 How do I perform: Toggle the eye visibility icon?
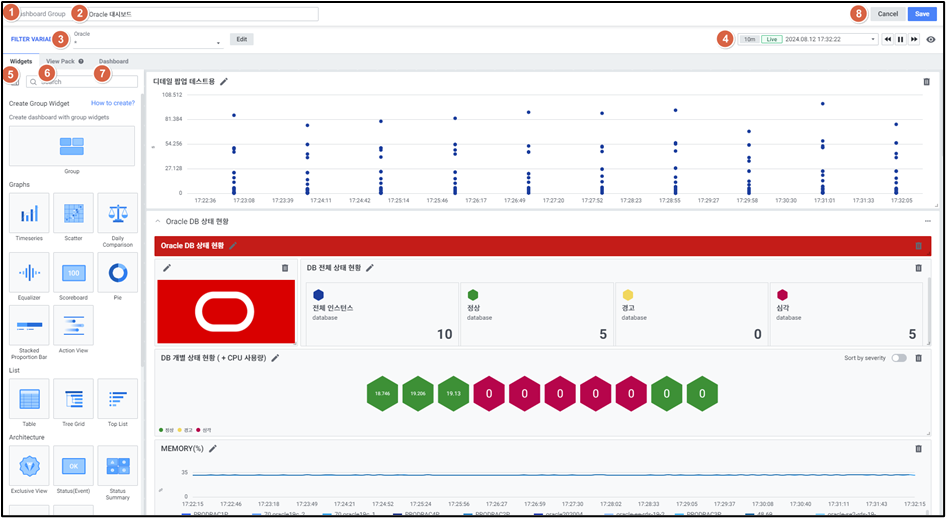pyautogui.click(x=931, y=39)
